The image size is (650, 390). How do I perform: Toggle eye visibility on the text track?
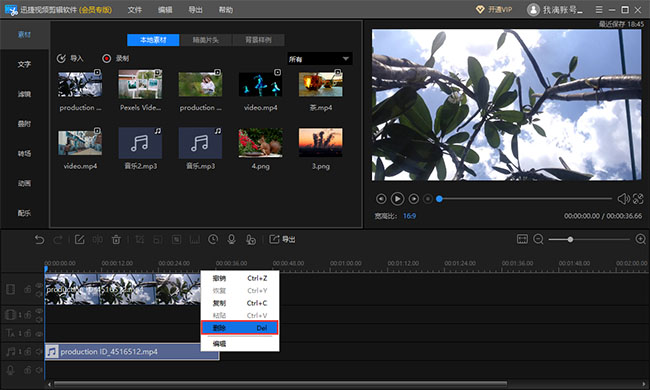tap(39, 333)
